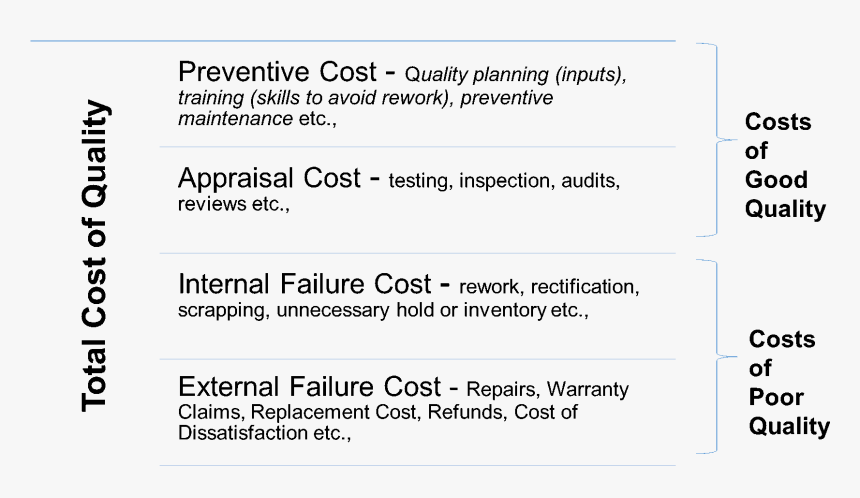Click the 'reviews etc.' text under Appraisal Cost

233,204
